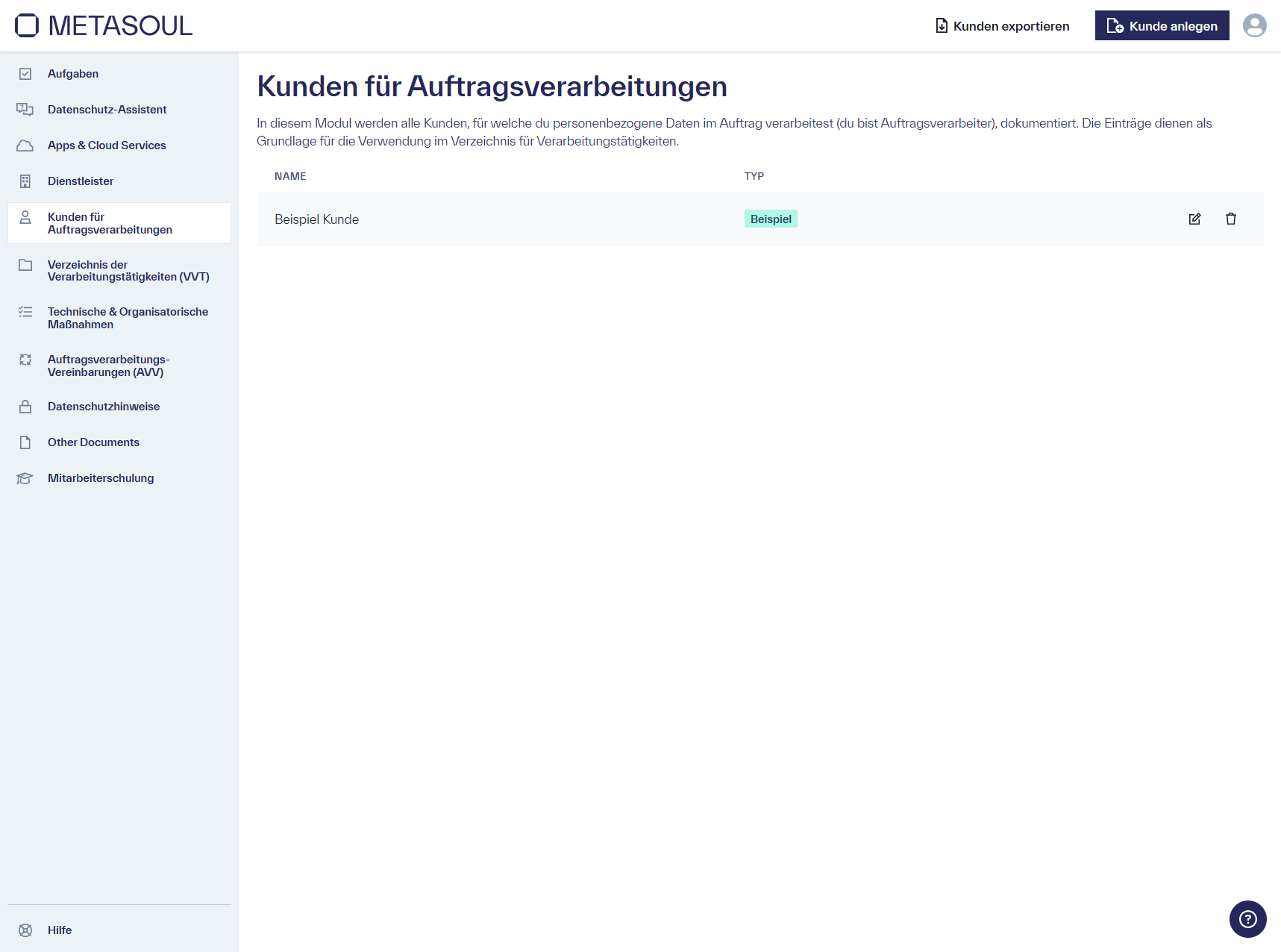This screenshot has height=952, width=1281.
Task: Open the Dienstleister module
Action: pos(80,181)
